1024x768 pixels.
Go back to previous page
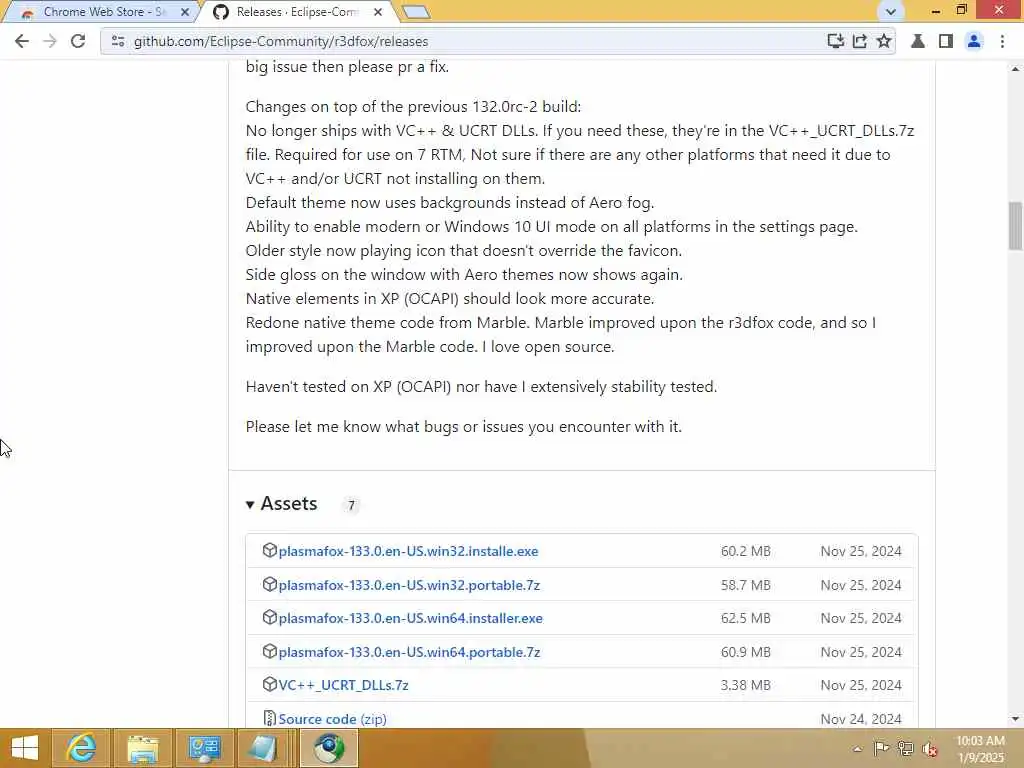[x=22, y=41]
